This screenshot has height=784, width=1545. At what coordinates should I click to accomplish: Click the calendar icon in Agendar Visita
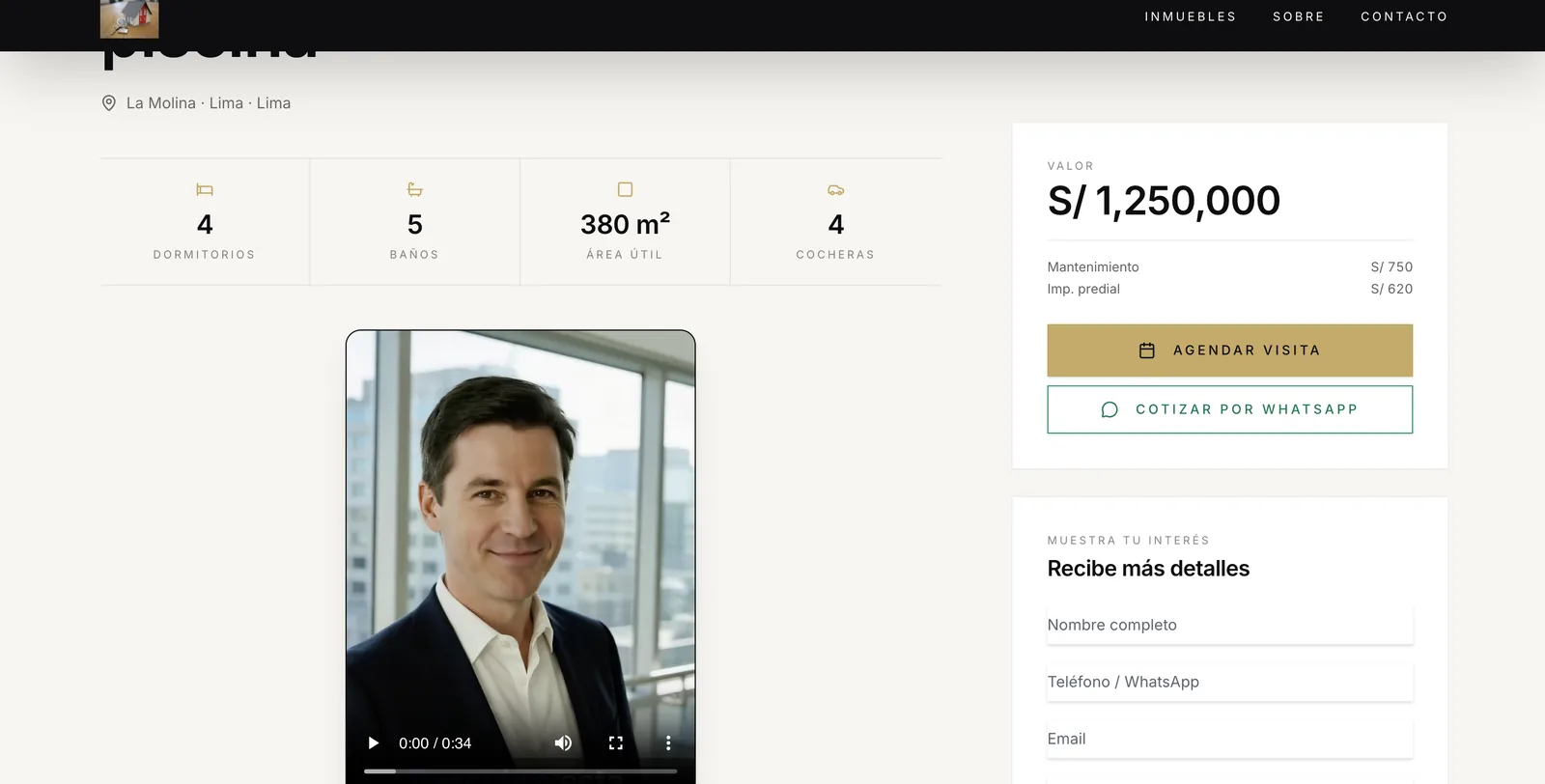(x=1147, y=350)
